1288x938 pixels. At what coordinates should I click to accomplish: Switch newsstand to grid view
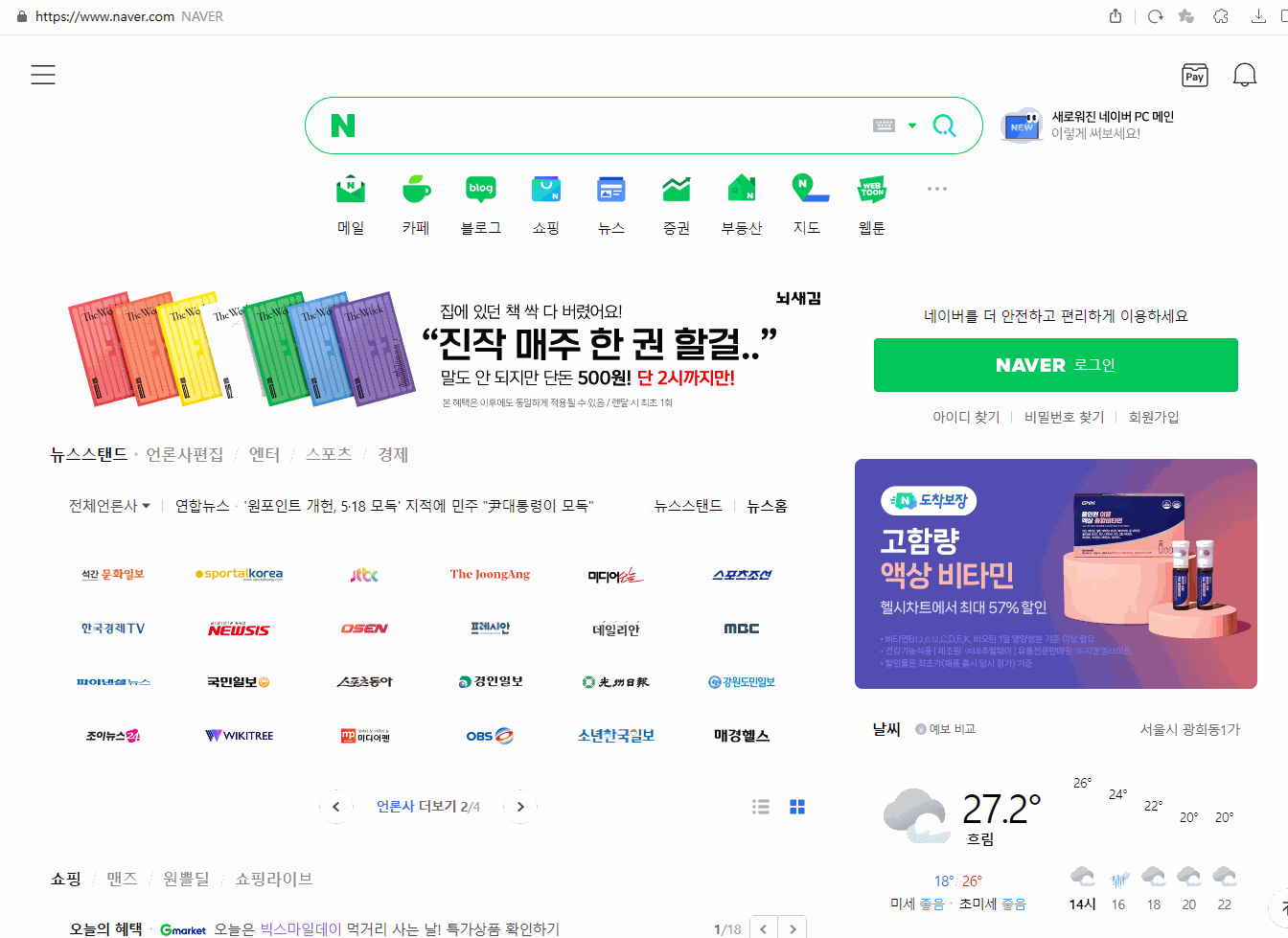coord(797,807)
